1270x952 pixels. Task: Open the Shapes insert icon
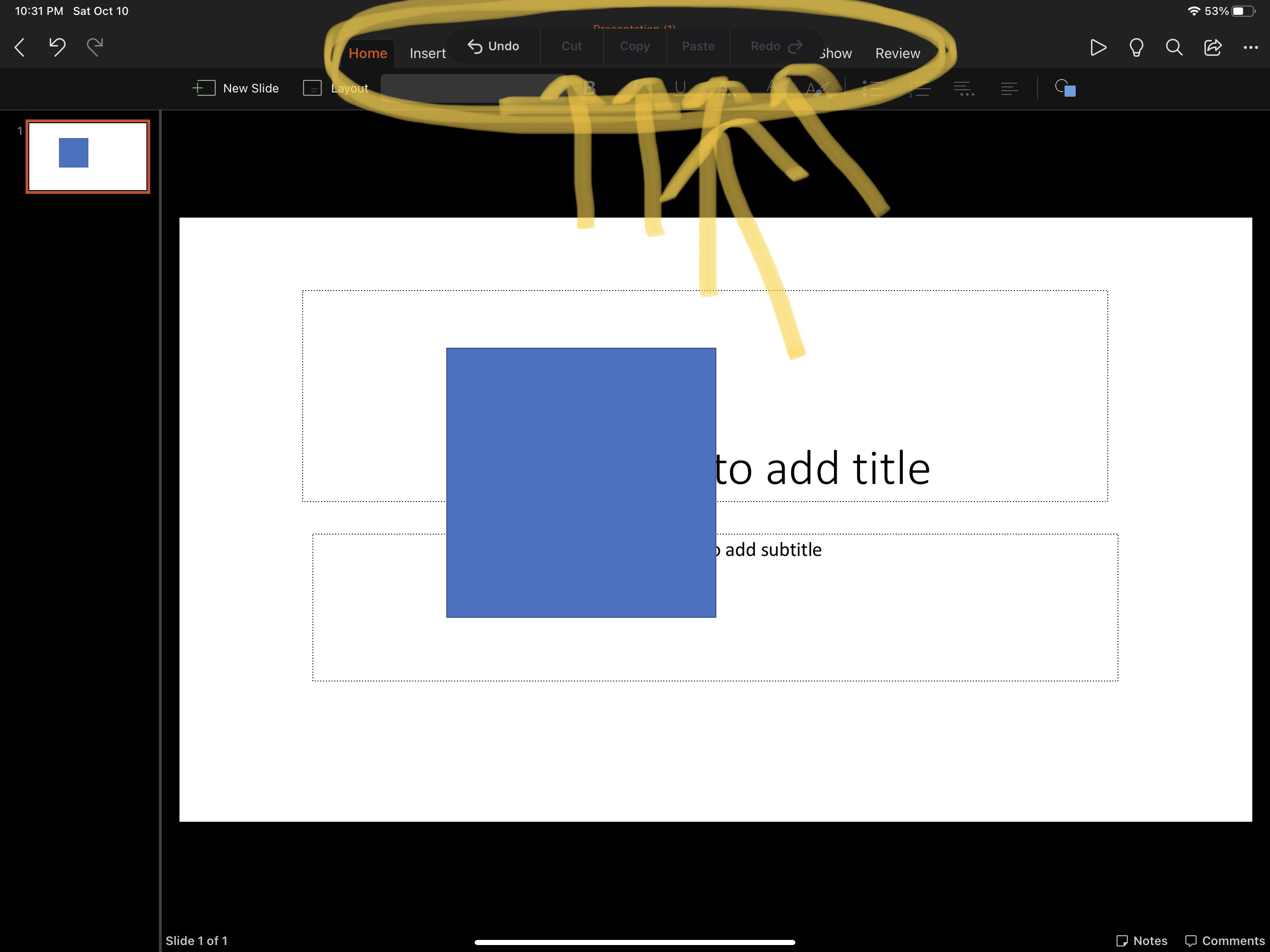coord(1065,88)
